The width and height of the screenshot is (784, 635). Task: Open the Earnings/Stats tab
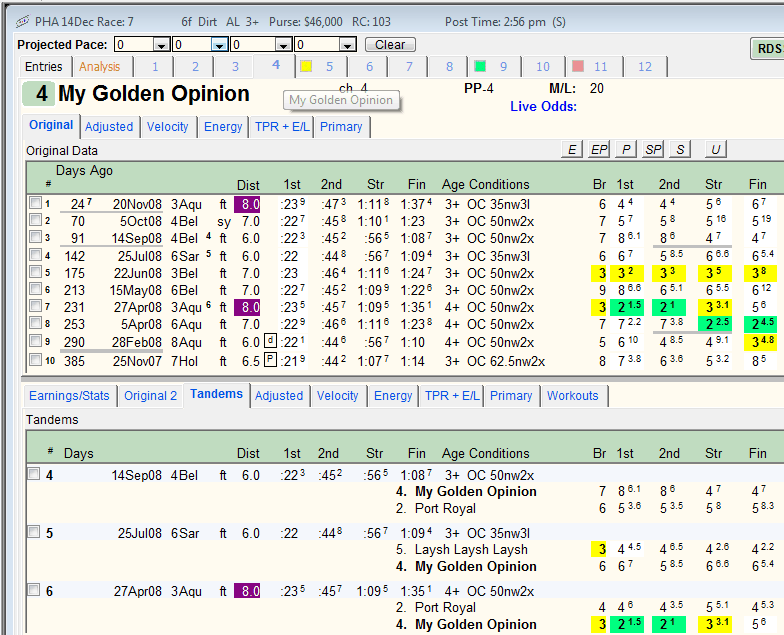click(69, 396)
